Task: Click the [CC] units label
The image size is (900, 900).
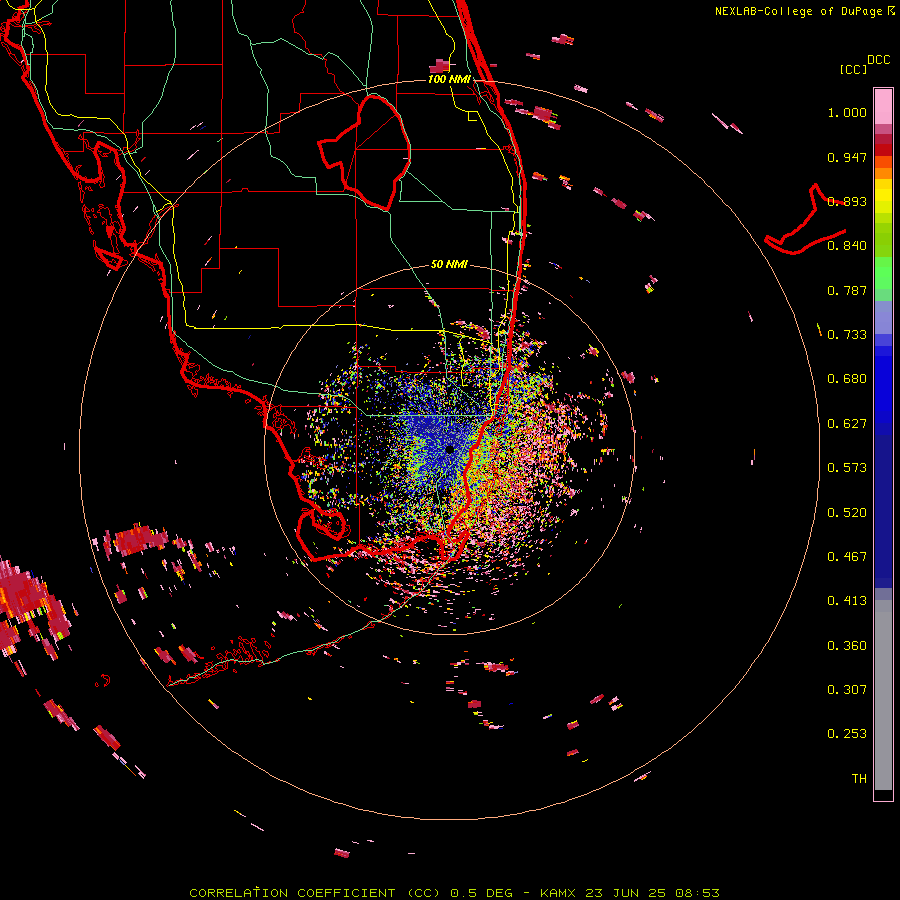Action: [x=853, y=69]
